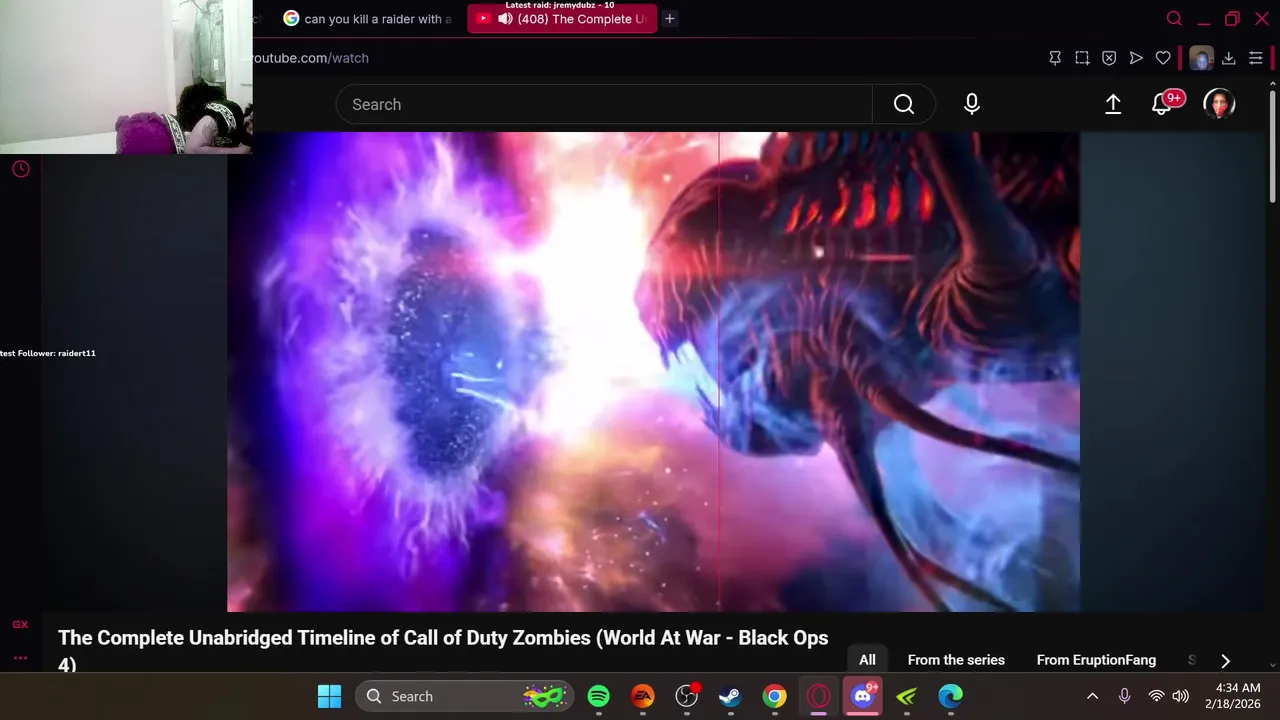Viewport: 1280px width, 720px height.
Task: Select the 'The Complete U...' YouTube tab
Action: point(562,18)
